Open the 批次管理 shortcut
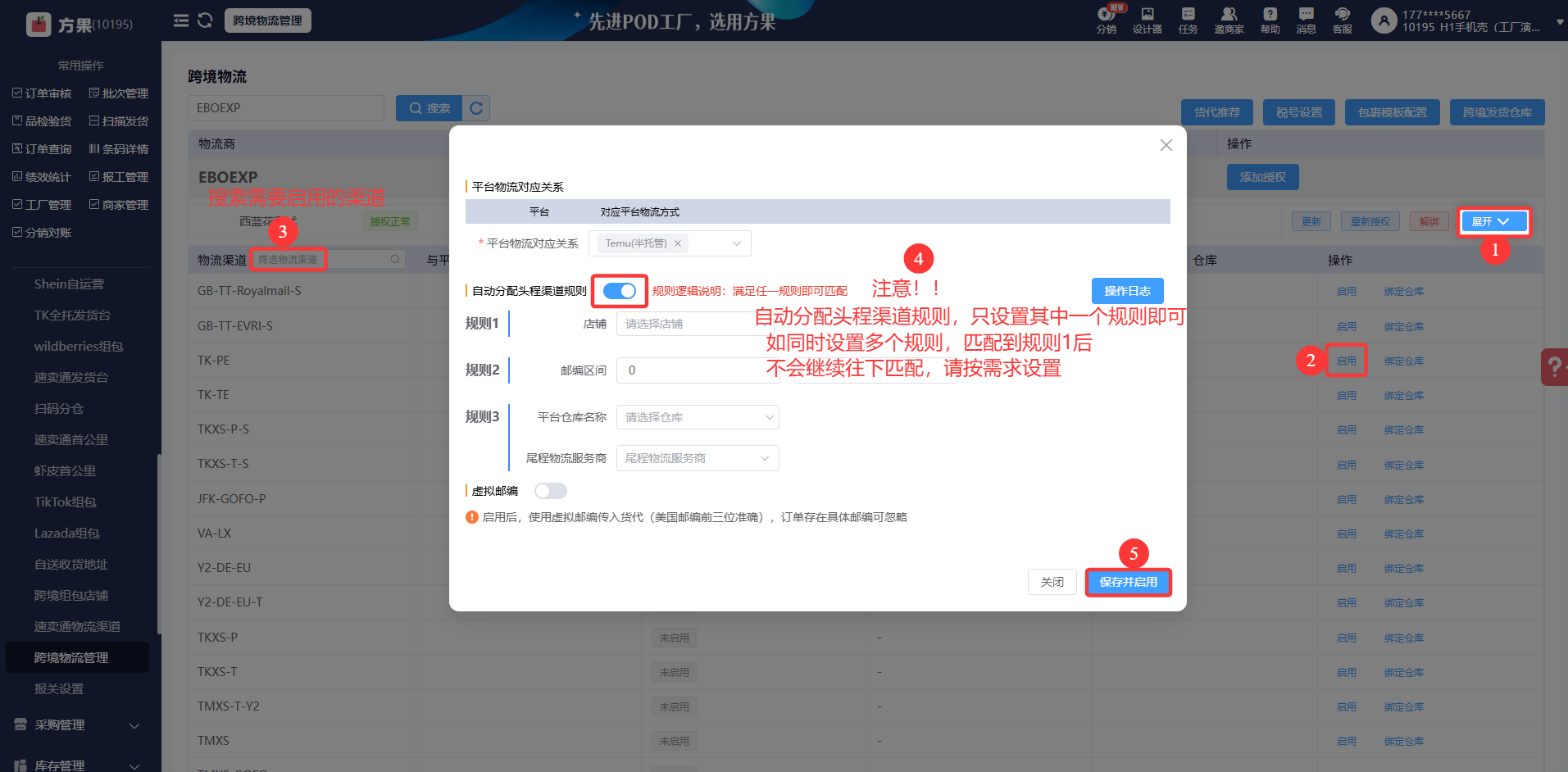Viewport: 1568px width, 772px height. click(x=119, y=93)
